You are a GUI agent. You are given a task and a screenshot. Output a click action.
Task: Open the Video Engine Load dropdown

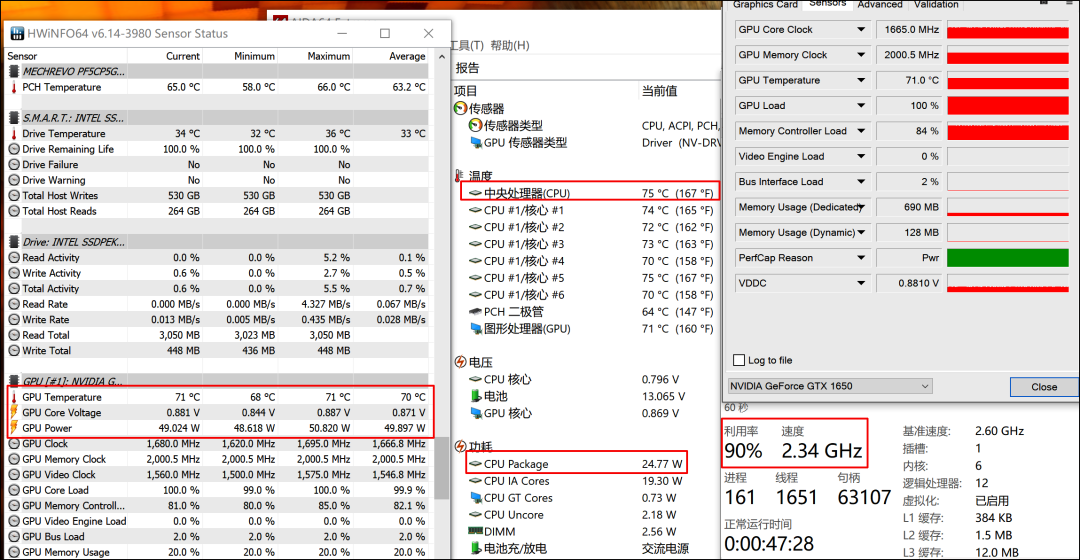click(x=861, y=156)
